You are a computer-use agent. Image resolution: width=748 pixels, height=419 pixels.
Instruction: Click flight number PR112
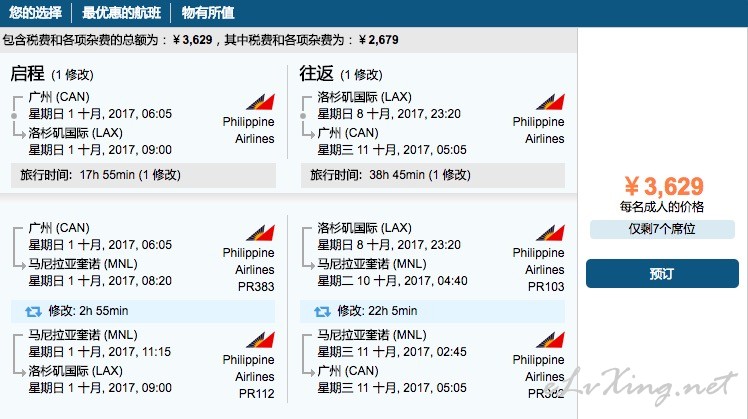[x=256, y=394]
